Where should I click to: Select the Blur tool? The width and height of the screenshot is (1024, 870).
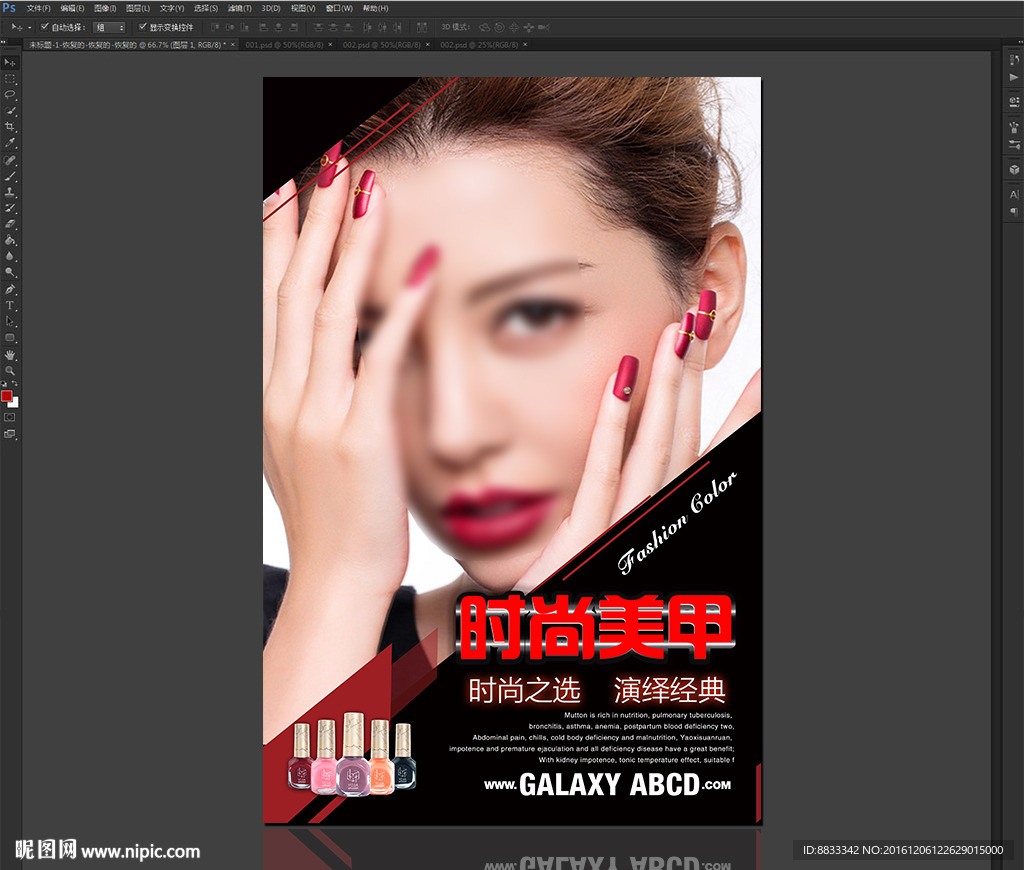click(x=10, y=256)
